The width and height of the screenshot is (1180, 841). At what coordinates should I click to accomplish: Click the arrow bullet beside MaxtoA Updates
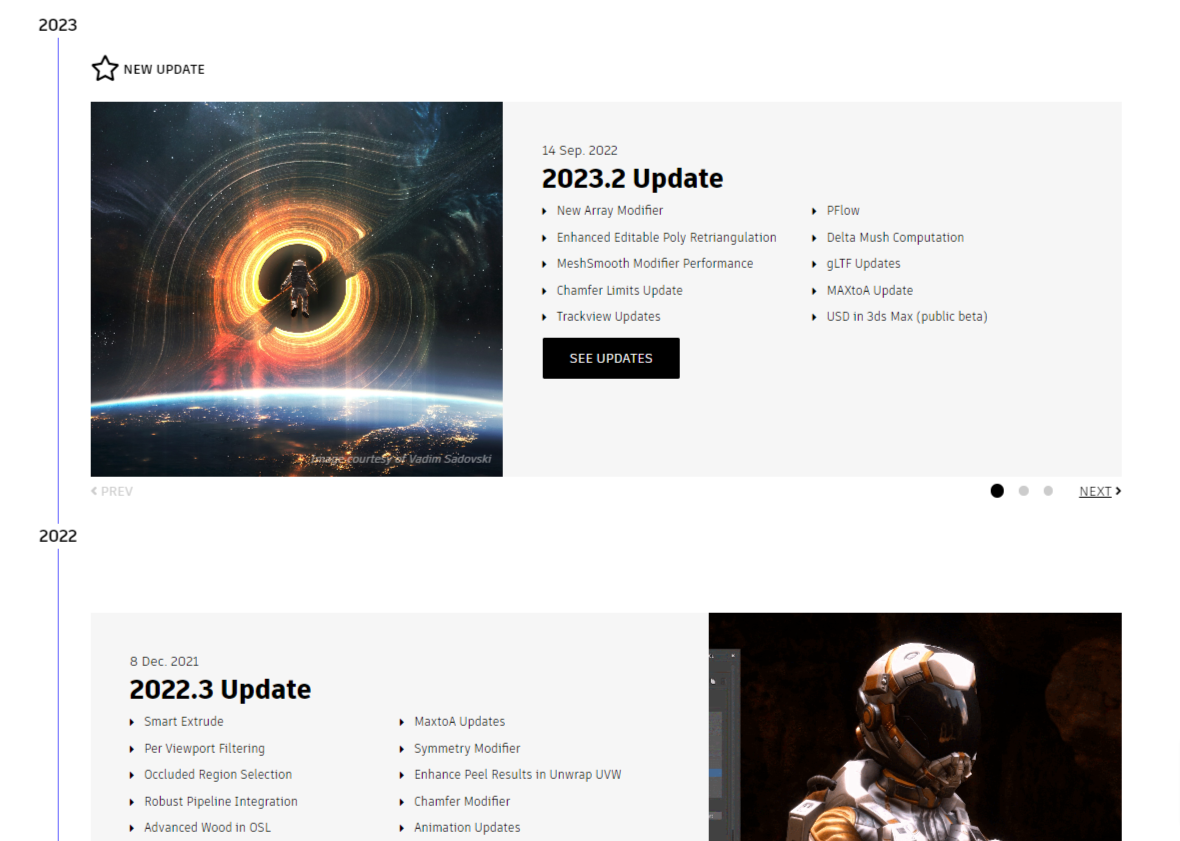(400, 721)
